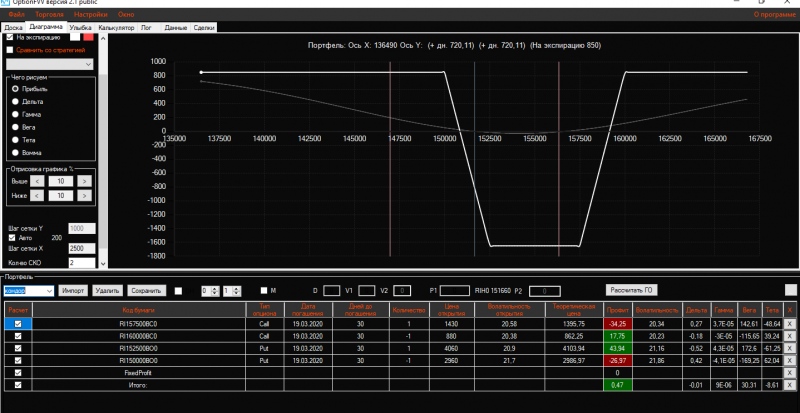Image resolution: width=800 pixels, height=413 pixels.
Task: Click the Шаг сетки X input field
Action: [82, 249]
